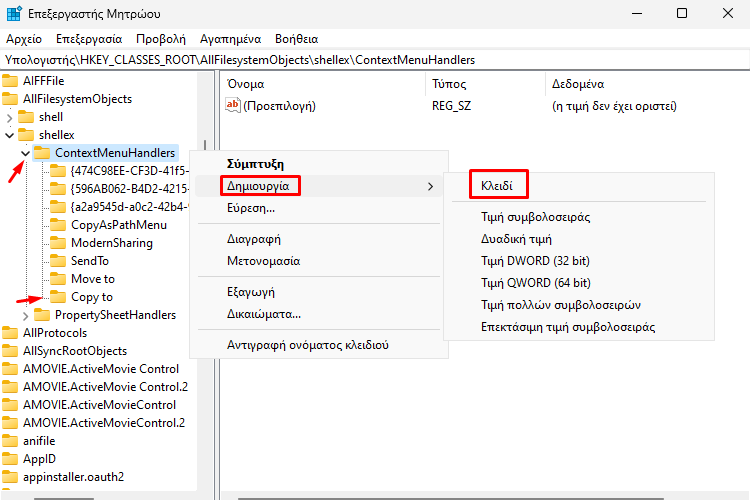The height and width of the screenshot is (500, 750).
Task: Select Τιμή DWORD (32 bit)
Action: 579,261
